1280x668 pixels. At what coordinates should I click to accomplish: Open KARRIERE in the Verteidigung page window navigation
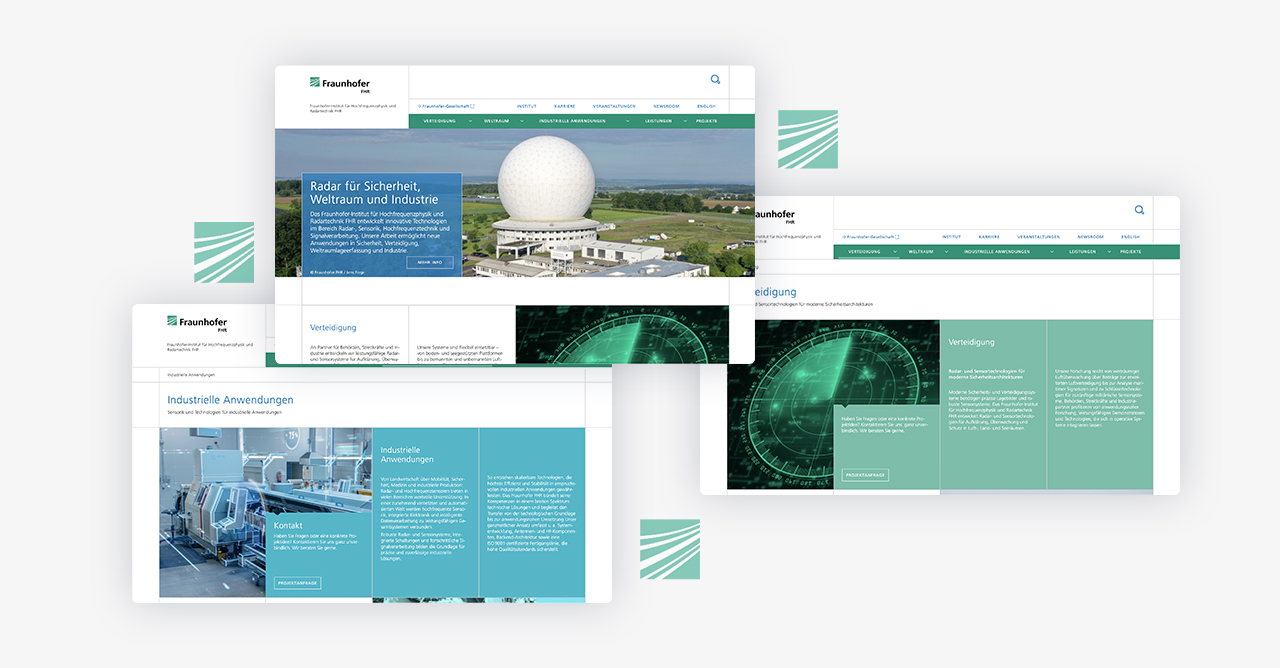[x=989, y=237]
